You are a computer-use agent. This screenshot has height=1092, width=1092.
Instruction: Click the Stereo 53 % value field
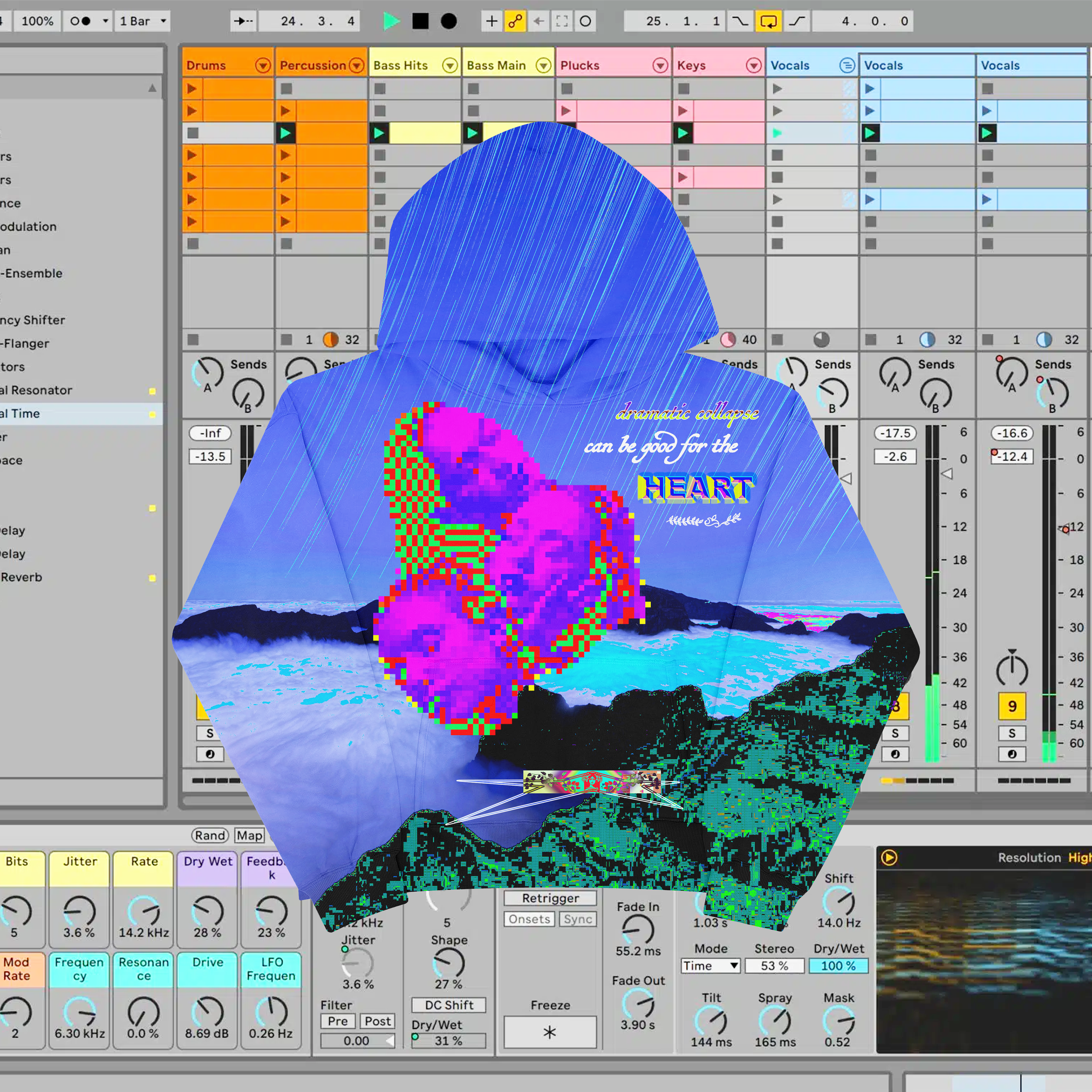coord(774,965)
